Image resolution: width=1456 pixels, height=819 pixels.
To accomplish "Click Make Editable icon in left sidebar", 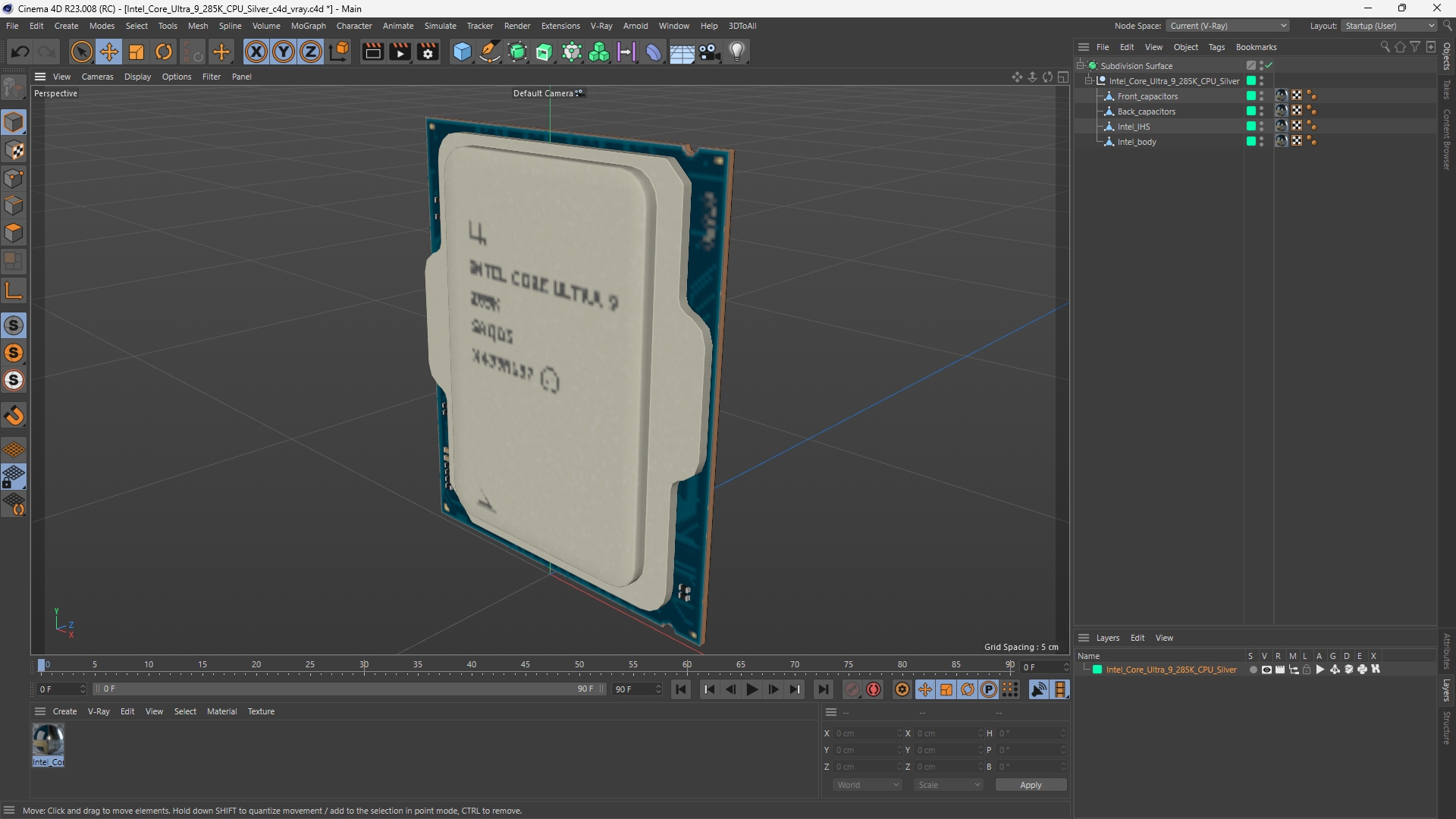I will pyautogui.click(x=14, y=88).
